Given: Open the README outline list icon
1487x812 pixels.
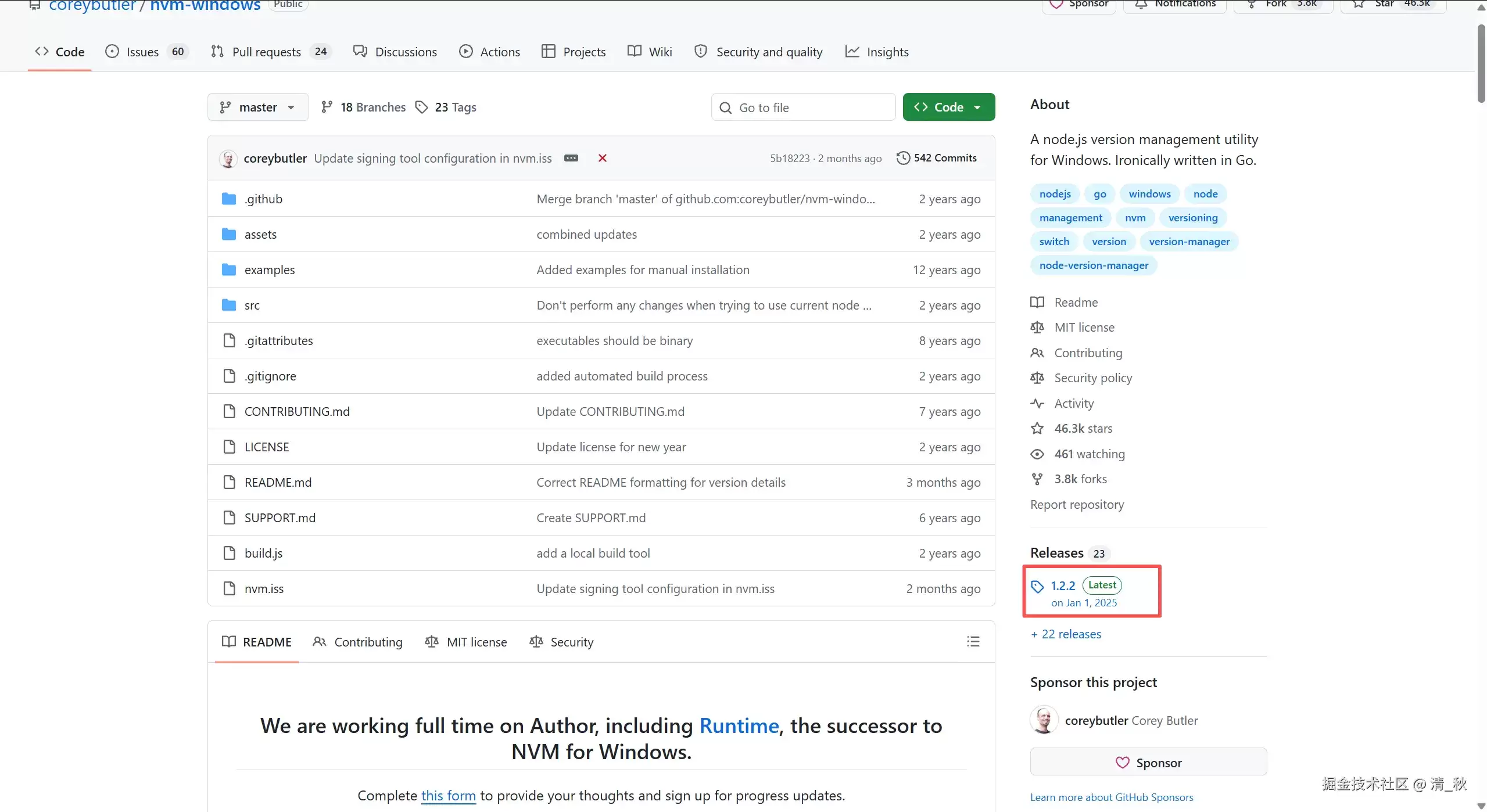Looking at the screenshot, I should [x=973, y=642].
